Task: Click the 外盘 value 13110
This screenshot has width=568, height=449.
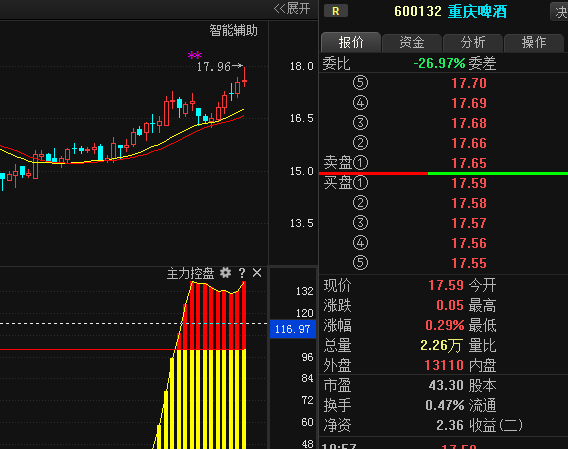Action: click(444, 365)
